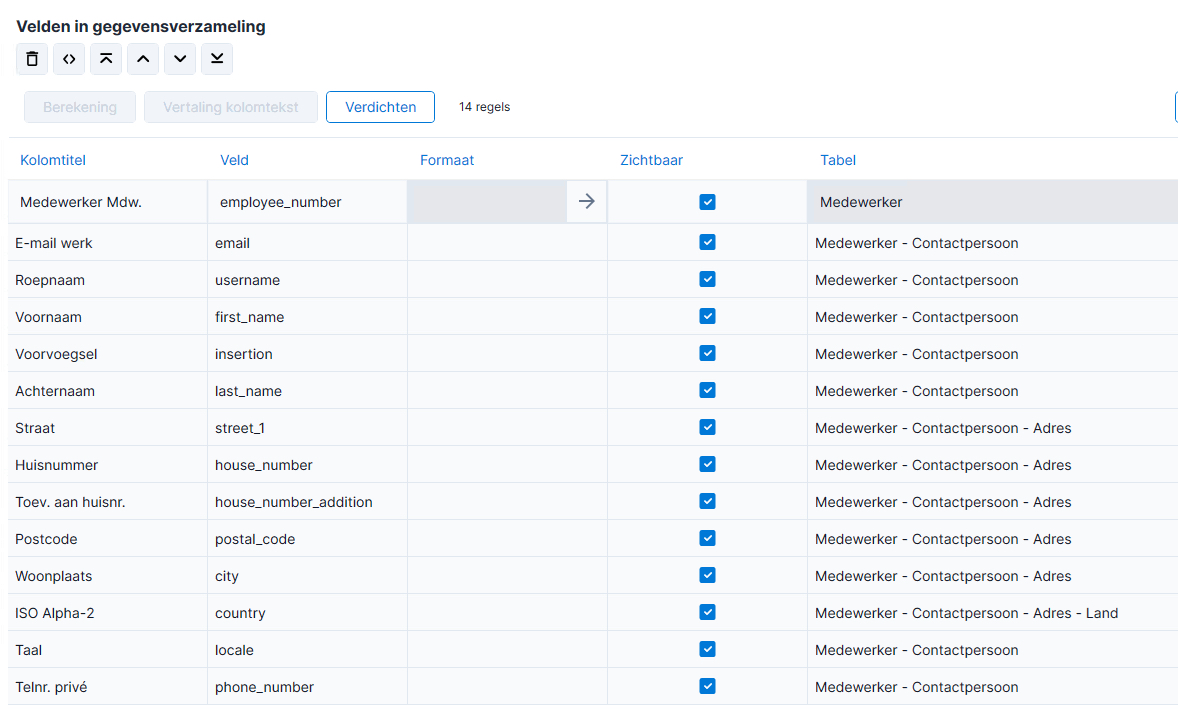
Task: Click the Vertaling kolomtekst button
Action: click(231, 107)
